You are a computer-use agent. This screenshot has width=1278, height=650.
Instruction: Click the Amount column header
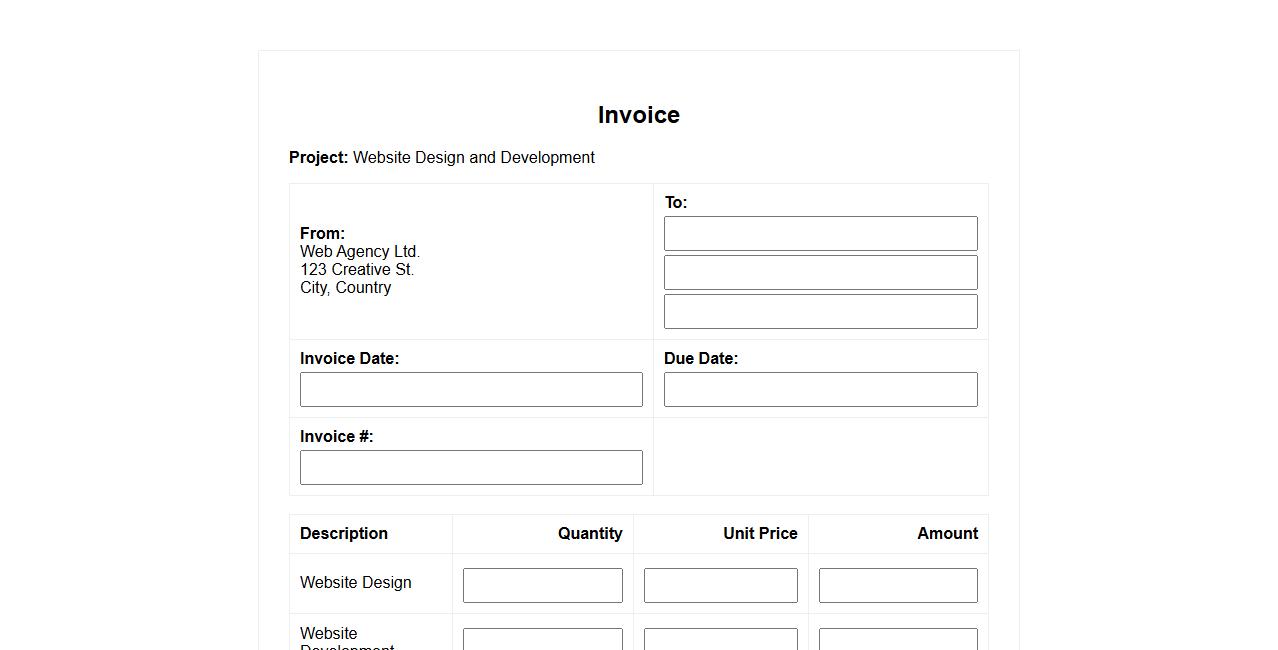click(947, 533)
